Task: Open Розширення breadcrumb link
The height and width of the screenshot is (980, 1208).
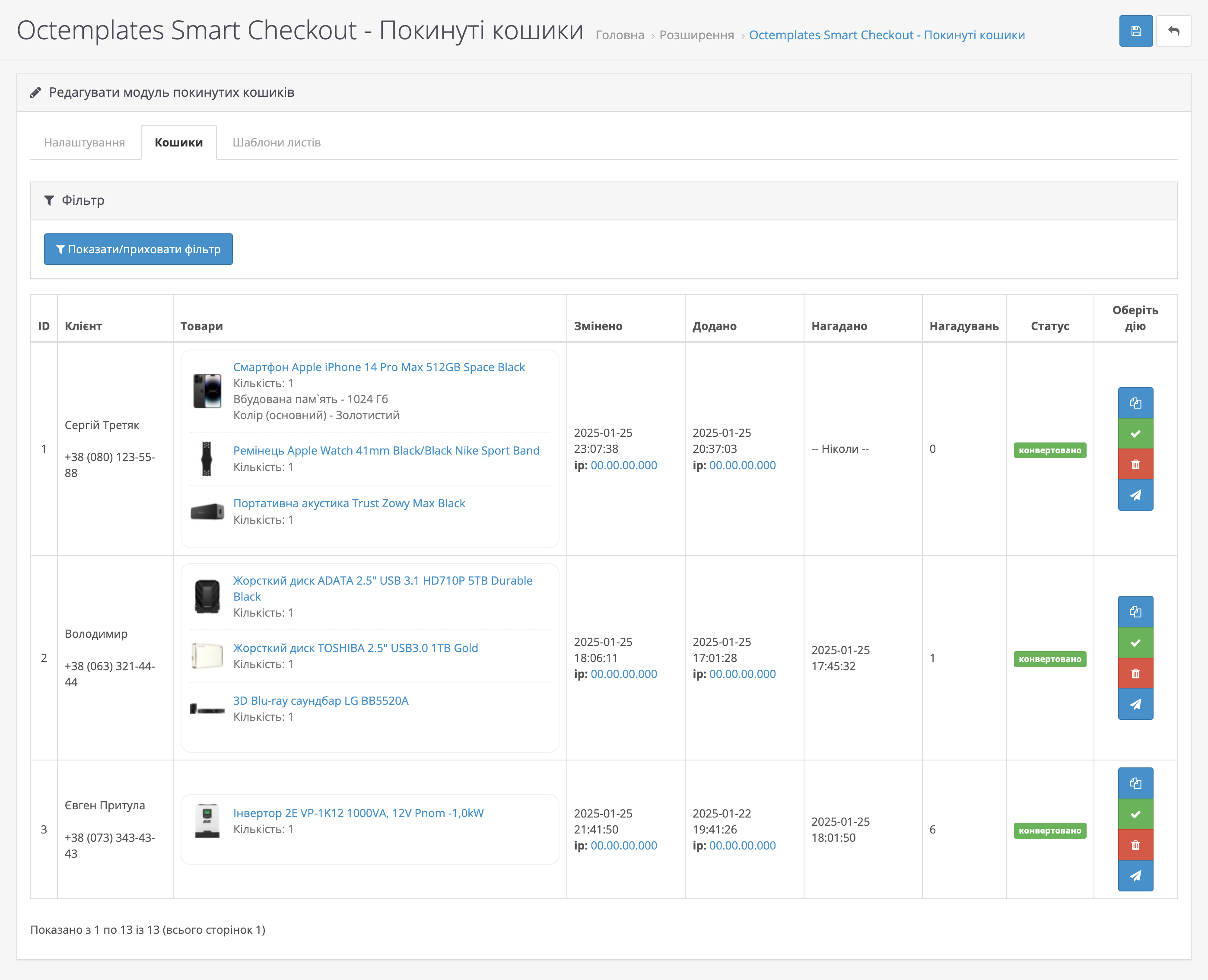Action: pyautogui.click(x=696, y=35)
